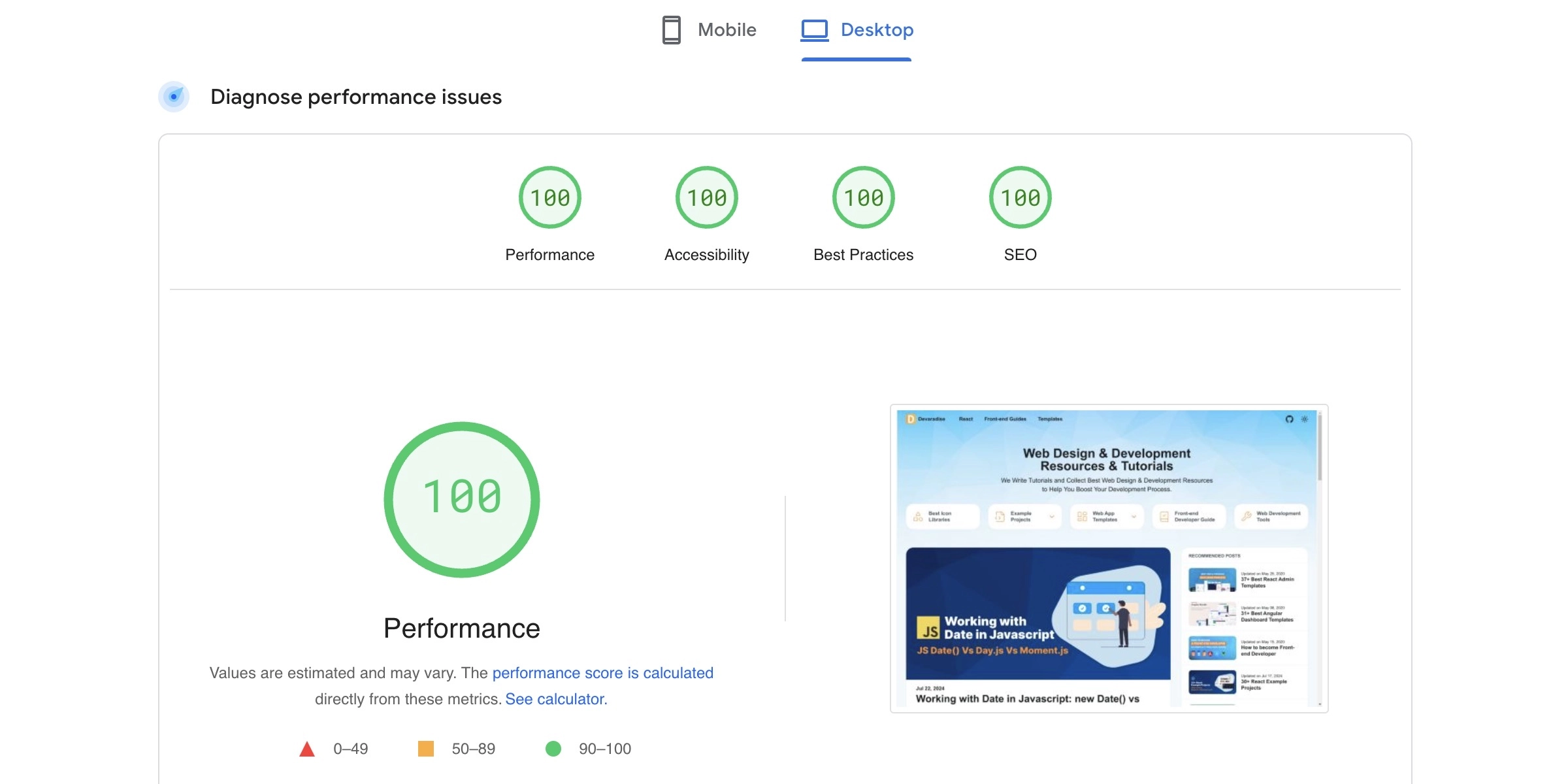Click the SEO 100 score gauge
Image resolution: width=1568 pixels, height=784 pixels.
coord(1020,197)
